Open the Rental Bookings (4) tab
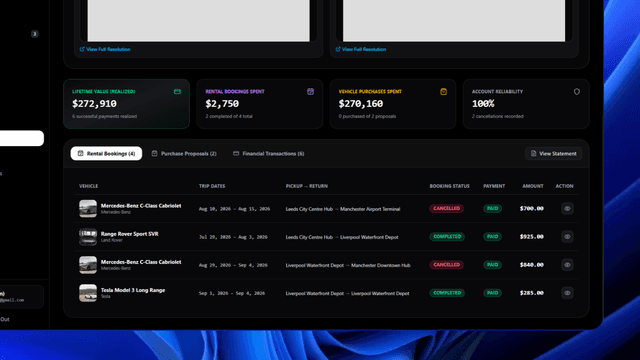 [106, 153]
